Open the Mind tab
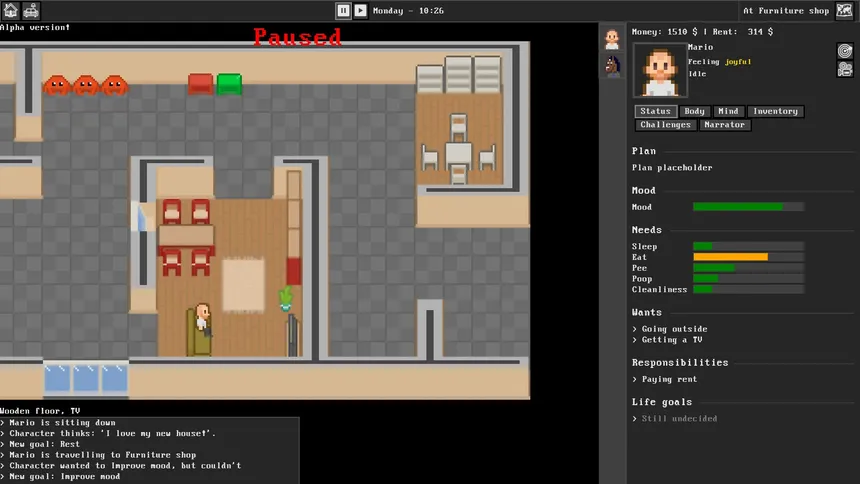860x484 pixels. (x=728, y=111)
